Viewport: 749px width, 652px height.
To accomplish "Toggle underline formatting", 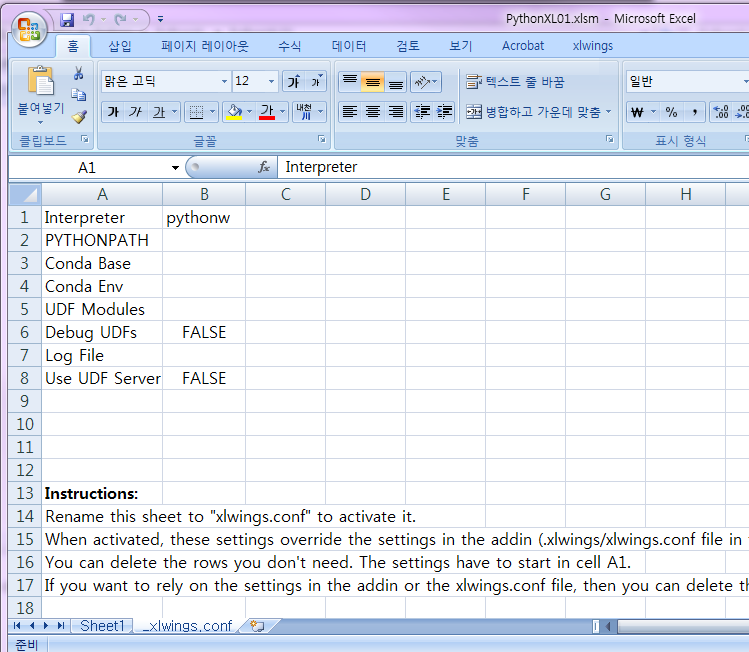I will [x=159, y=112].
